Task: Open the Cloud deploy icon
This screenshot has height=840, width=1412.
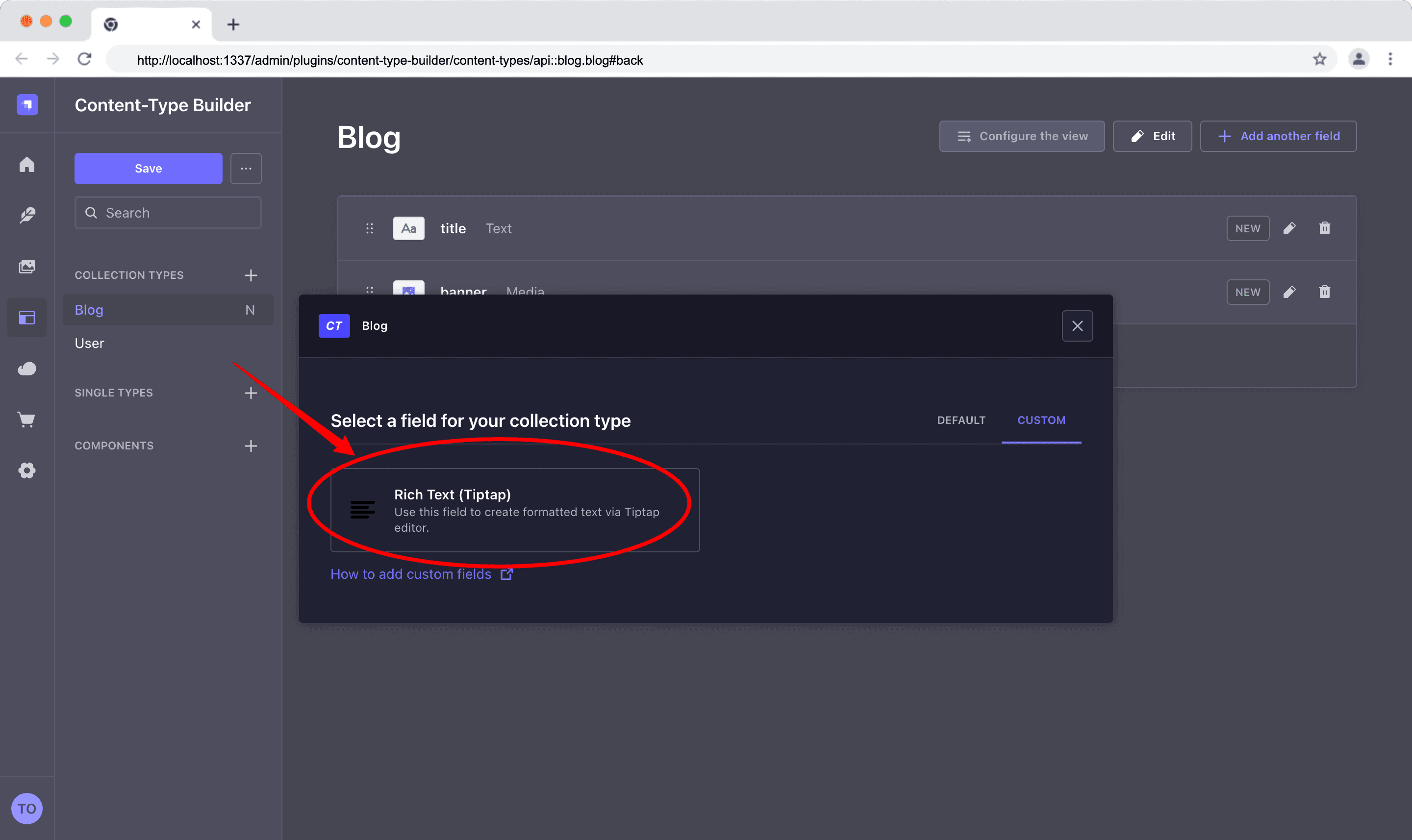Action: (27, 369)
